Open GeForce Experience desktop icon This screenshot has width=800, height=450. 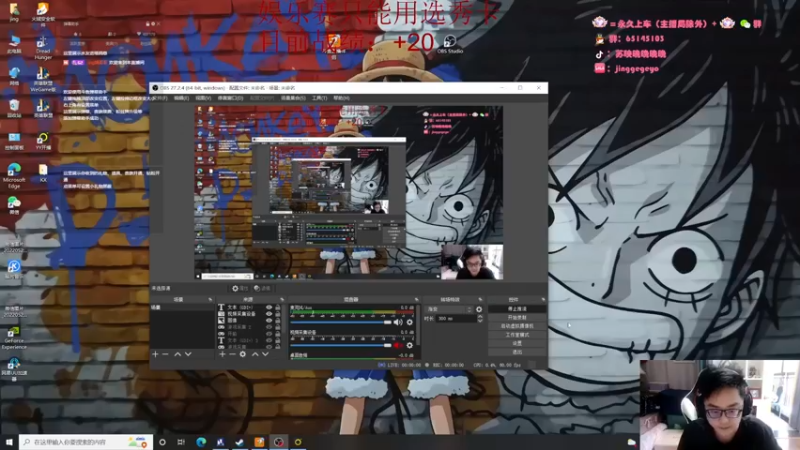click(x=14, y=338)
